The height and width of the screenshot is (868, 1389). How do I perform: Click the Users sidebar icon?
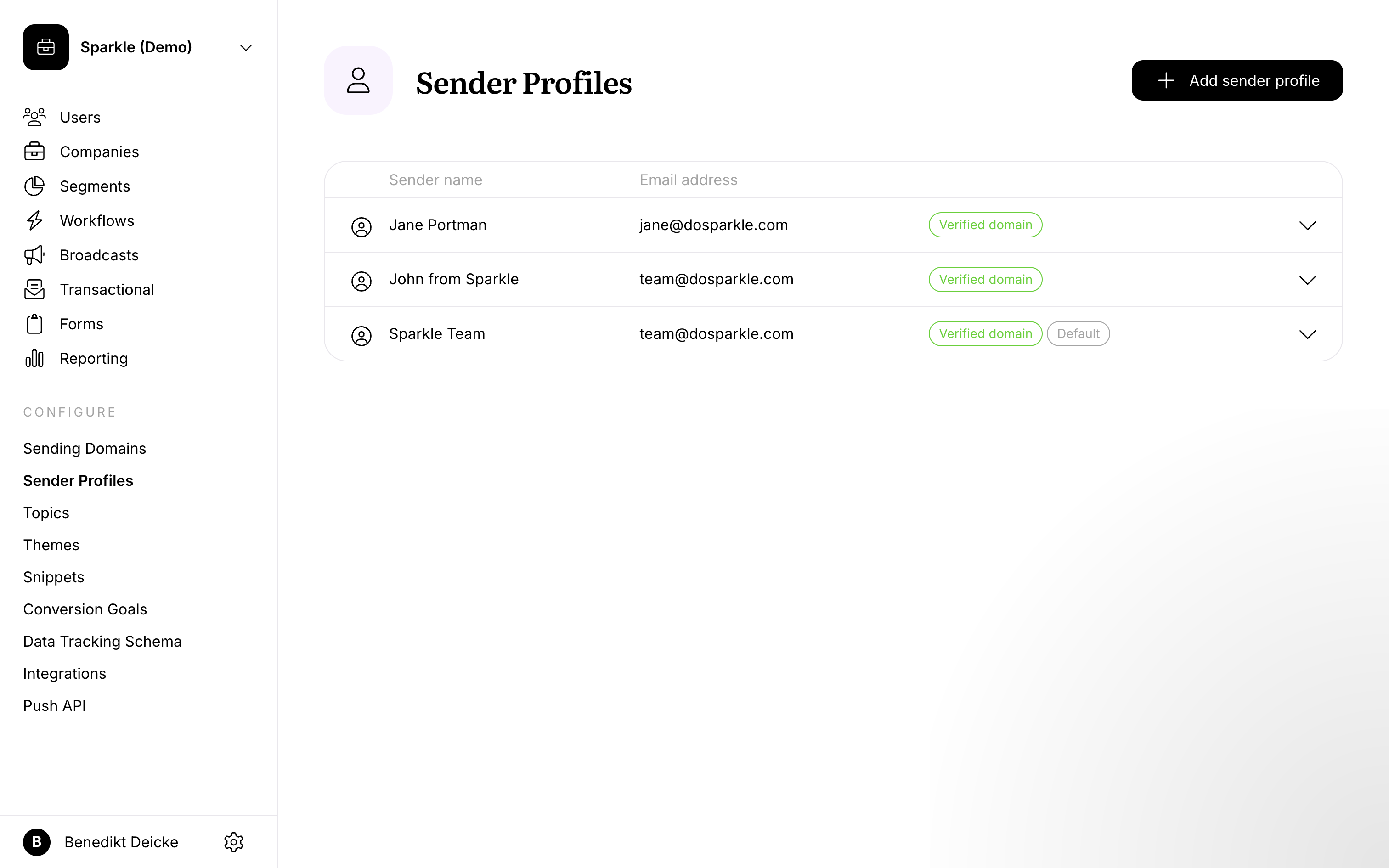tap(35, 117)
